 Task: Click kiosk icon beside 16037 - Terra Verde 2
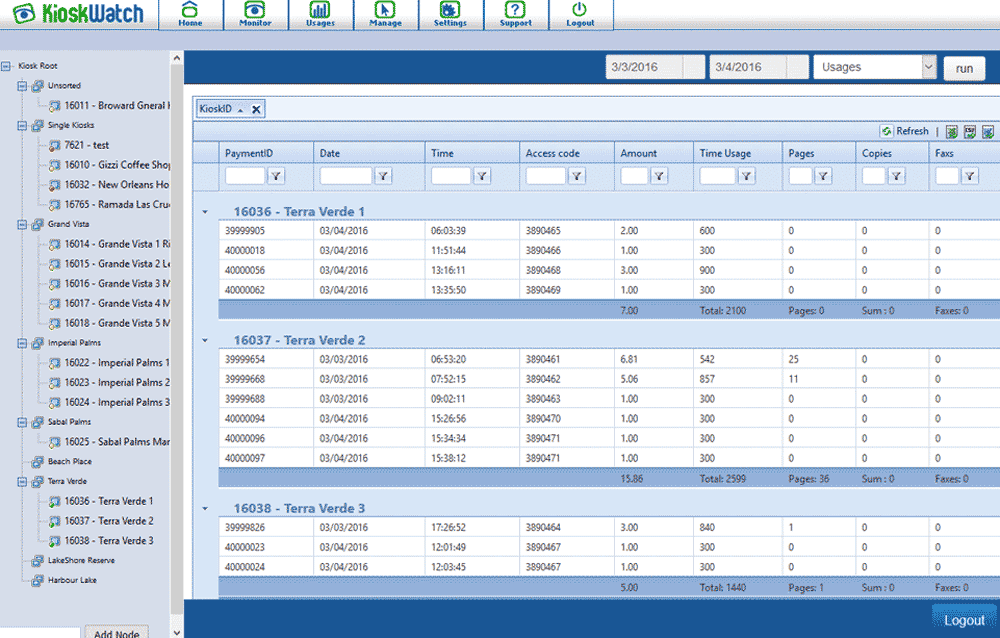pyautogui.click(x=55, y=521)
